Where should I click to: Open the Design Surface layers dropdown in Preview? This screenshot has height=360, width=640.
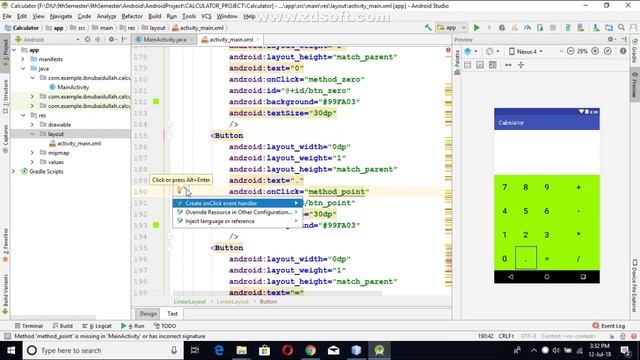pyautogui.click(x=471, y=51)
